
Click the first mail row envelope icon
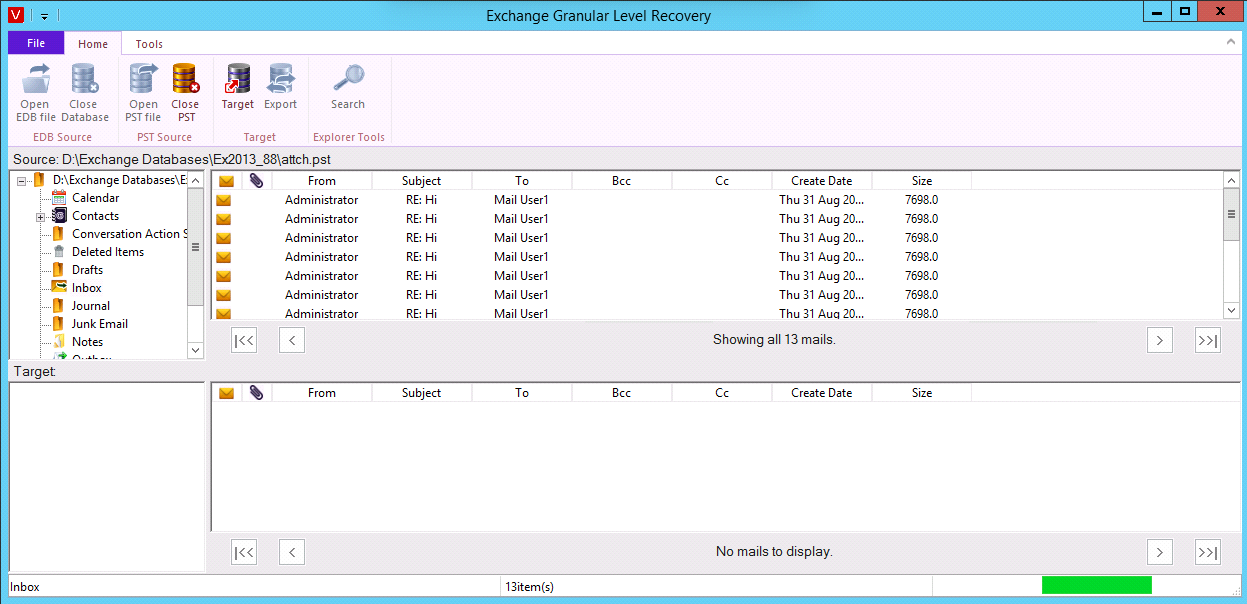[224, 200]
